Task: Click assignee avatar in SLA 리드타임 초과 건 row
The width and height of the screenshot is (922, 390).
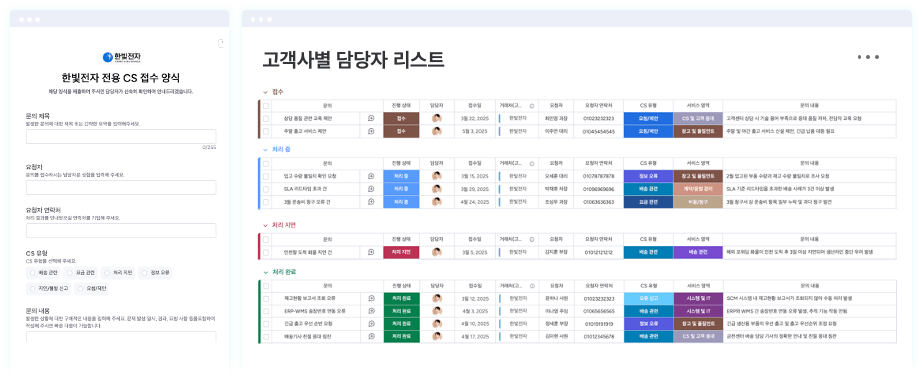Action: [436, 189]
